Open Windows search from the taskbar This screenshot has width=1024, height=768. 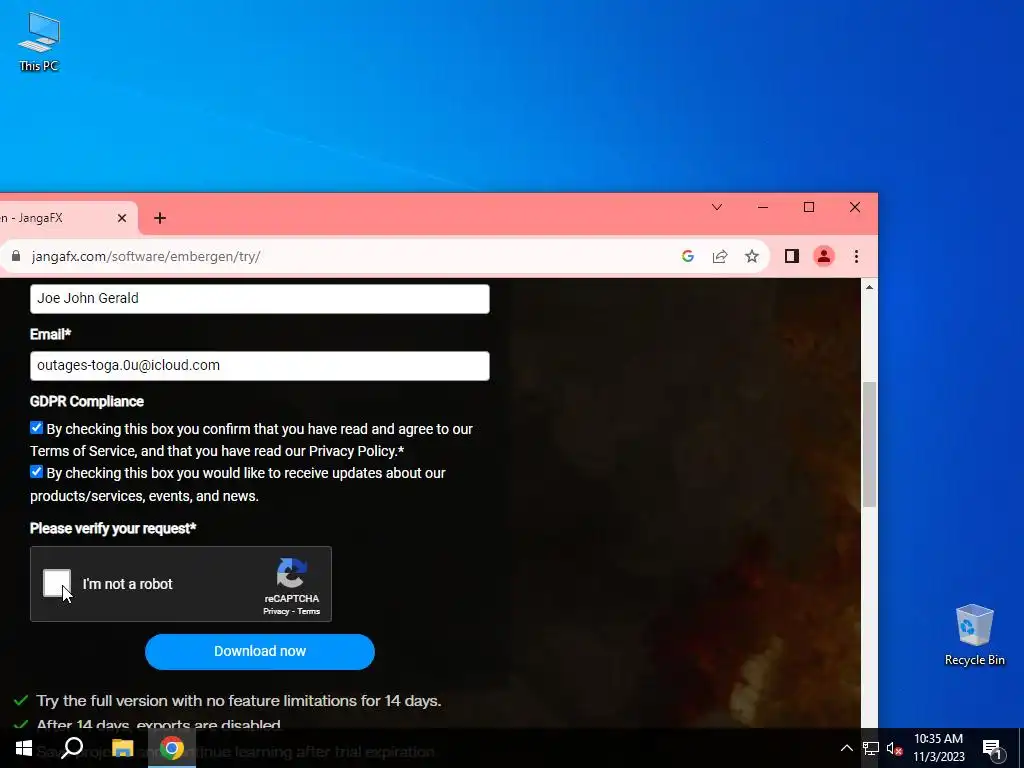click(72, 748)
